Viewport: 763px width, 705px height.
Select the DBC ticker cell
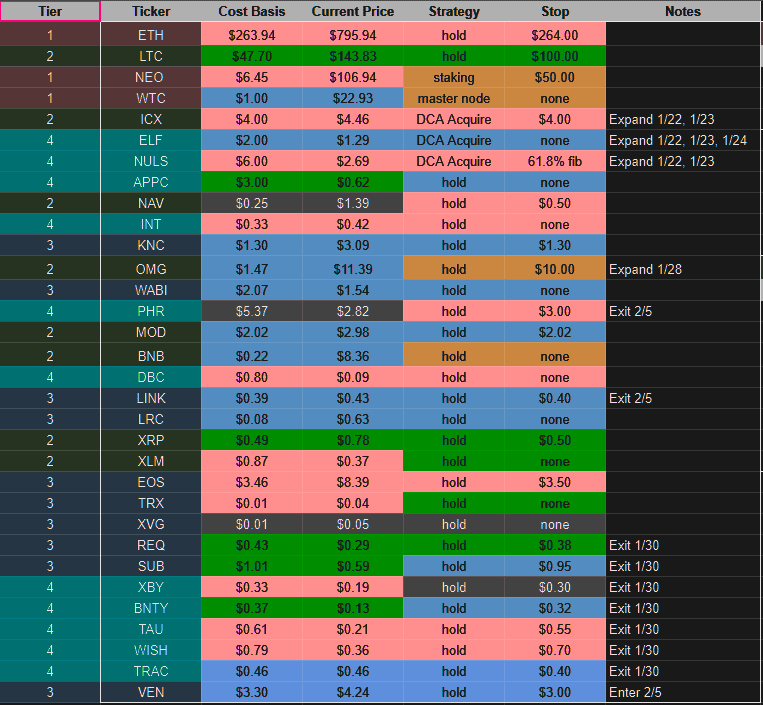pyautogui.click(x=151, y=377)
